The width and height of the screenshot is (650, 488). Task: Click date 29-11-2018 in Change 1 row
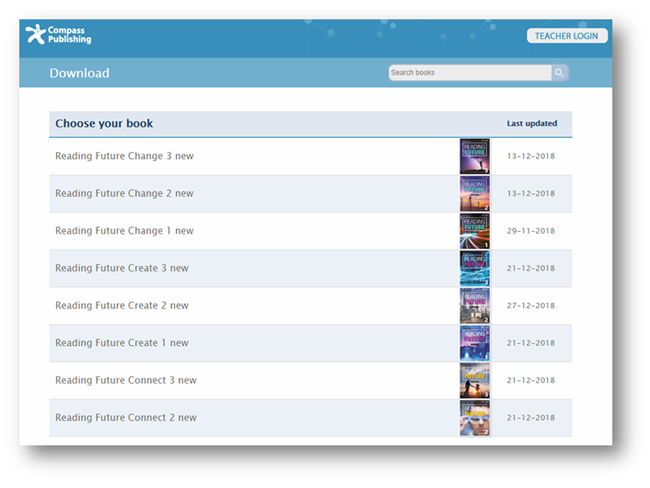531,231
